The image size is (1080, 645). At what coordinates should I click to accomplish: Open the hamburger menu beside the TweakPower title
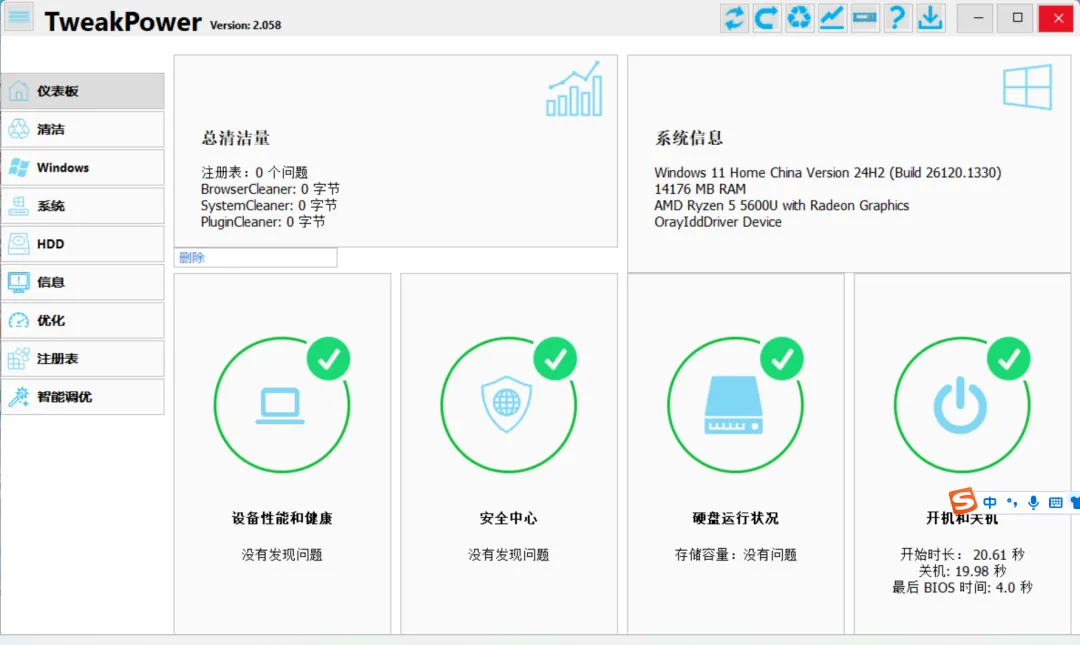click(19, 17)
